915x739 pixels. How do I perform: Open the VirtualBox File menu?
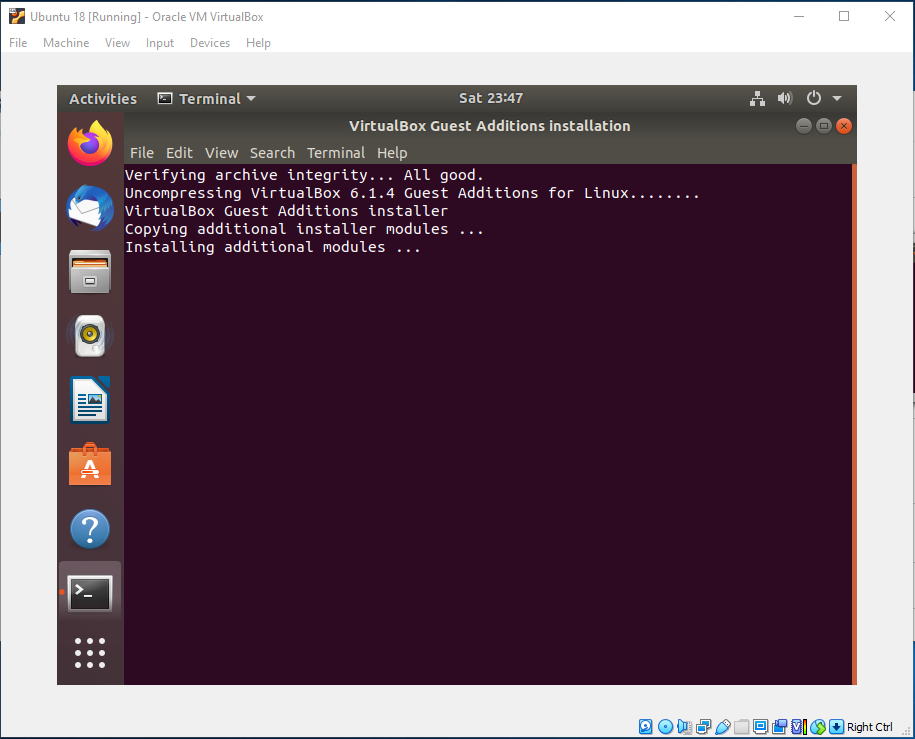18,43
